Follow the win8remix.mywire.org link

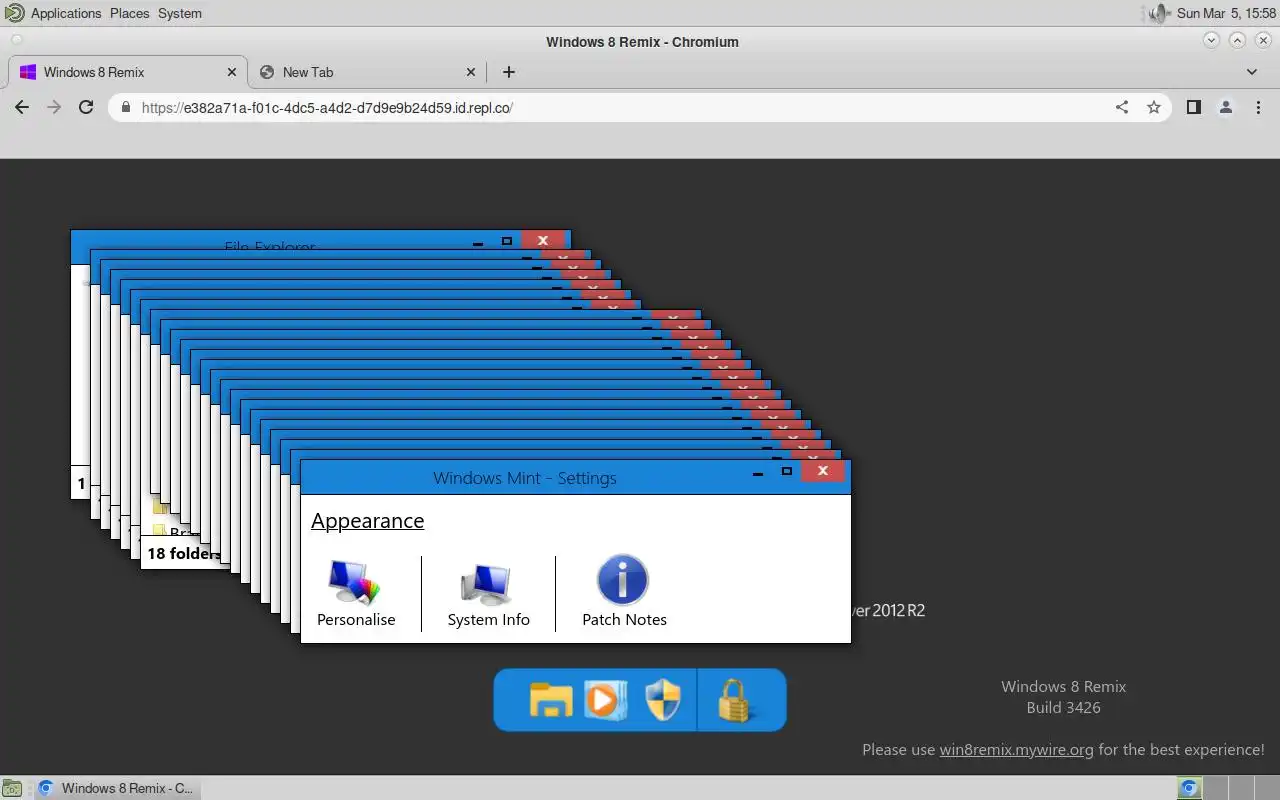(x=1016, y=749)
